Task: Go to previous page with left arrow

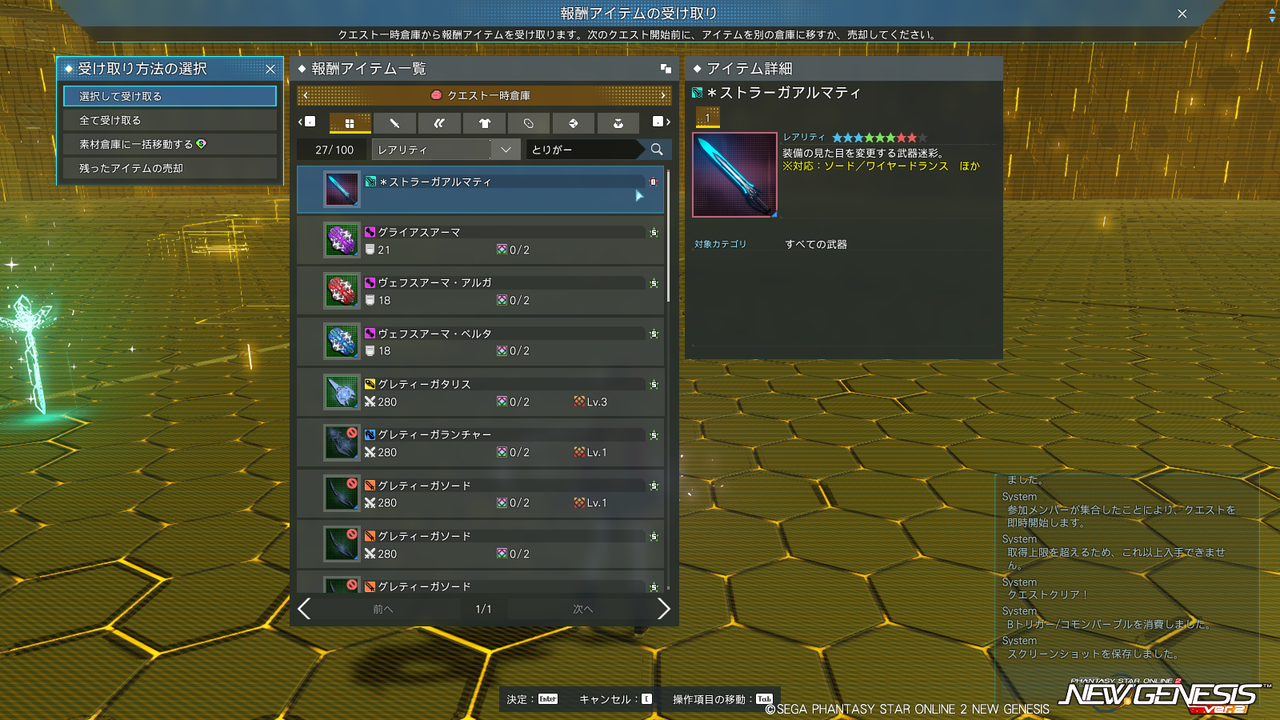Action: [304, 609]
